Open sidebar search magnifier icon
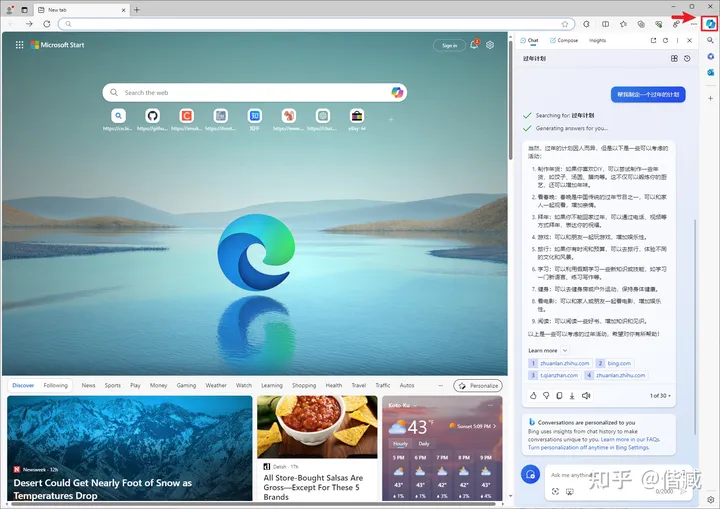The height and width of the screenshot is (509, 720). (710, 40)
